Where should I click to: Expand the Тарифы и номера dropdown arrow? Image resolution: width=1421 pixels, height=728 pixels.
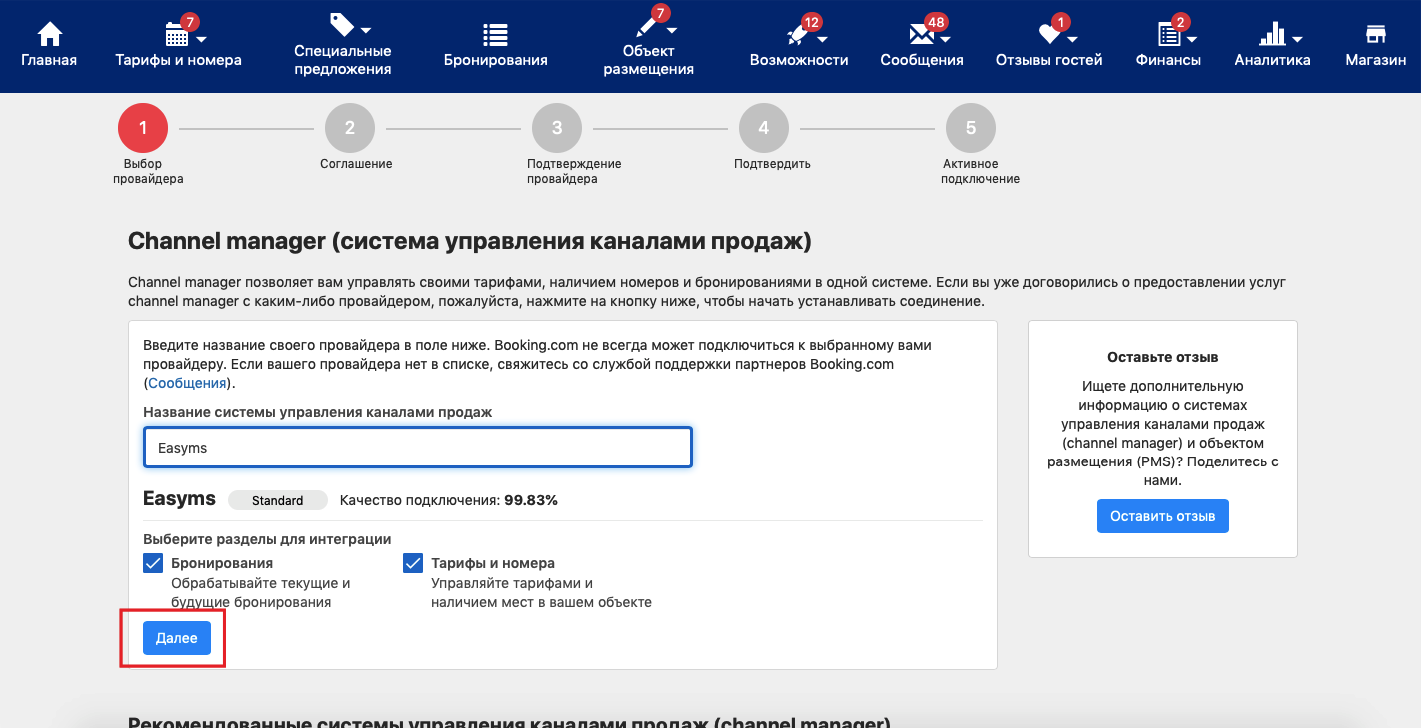pyautogui.click(x=201, y=39)
